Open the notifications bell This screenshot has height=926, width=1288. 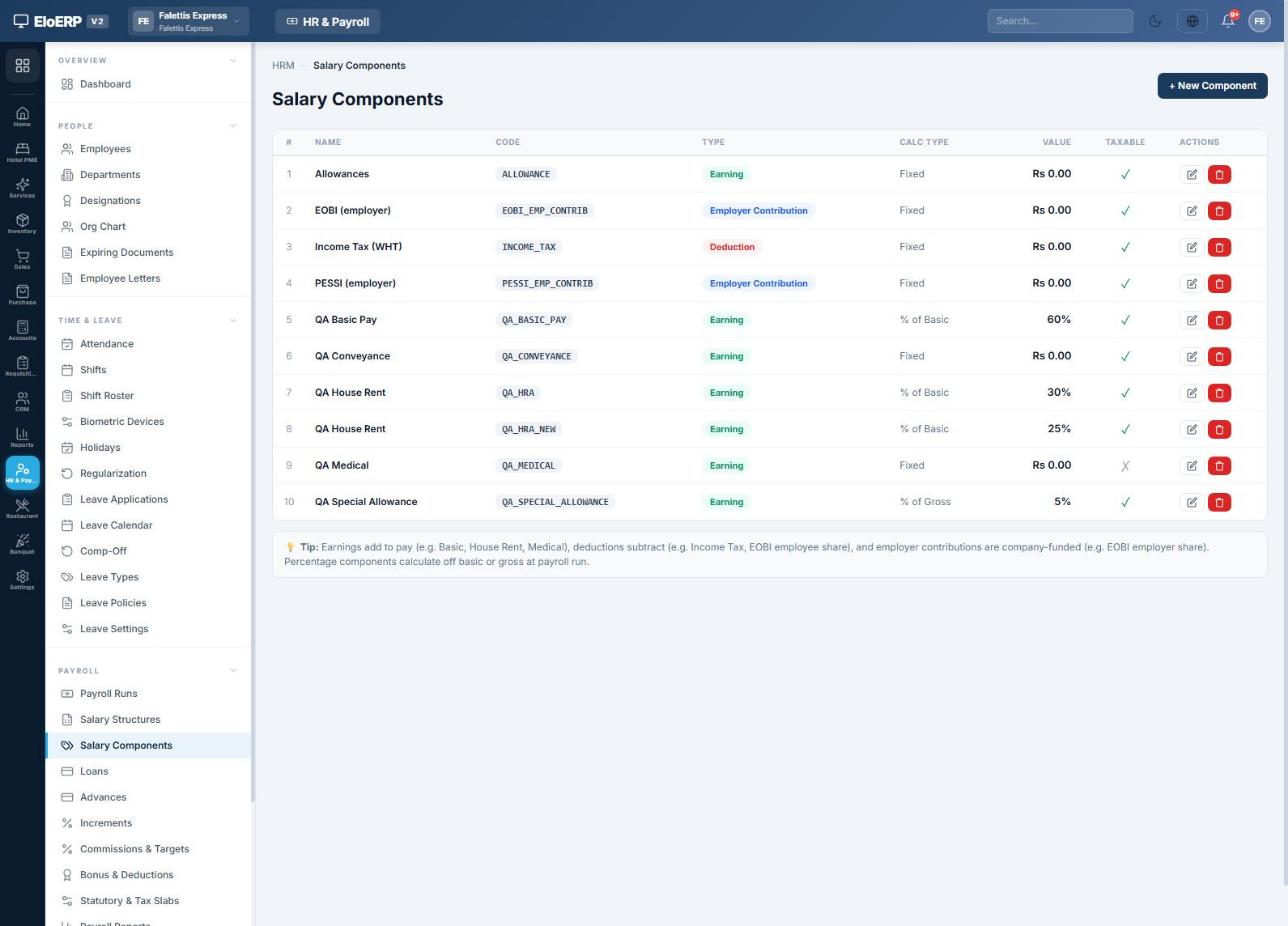pos(1228,21)
